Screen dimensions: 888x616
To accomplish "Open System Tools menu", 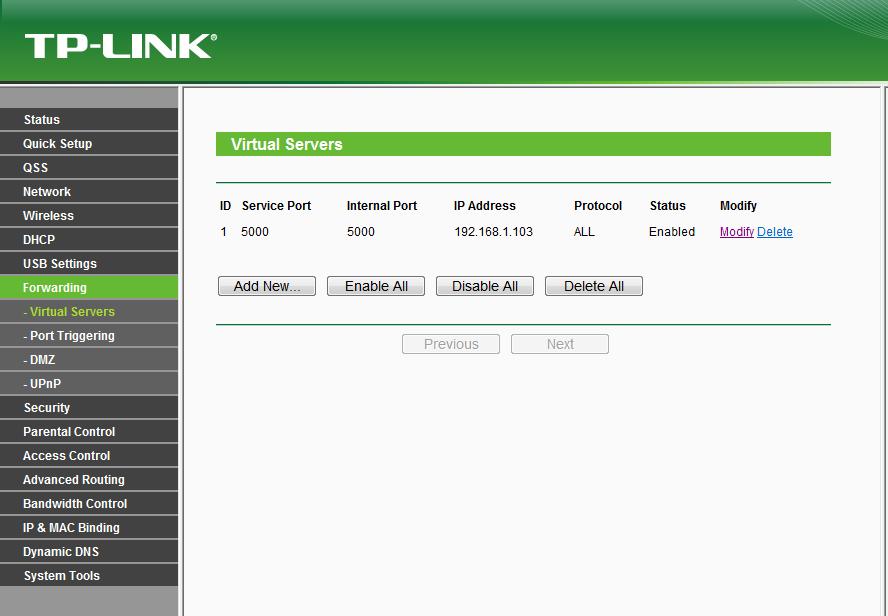I will coord(61,576).
